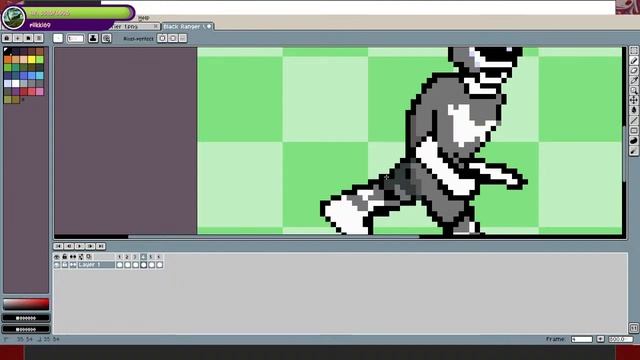Go to next frame playback button
This screenshot has width=640, height=360.
(x=90, y=246)
